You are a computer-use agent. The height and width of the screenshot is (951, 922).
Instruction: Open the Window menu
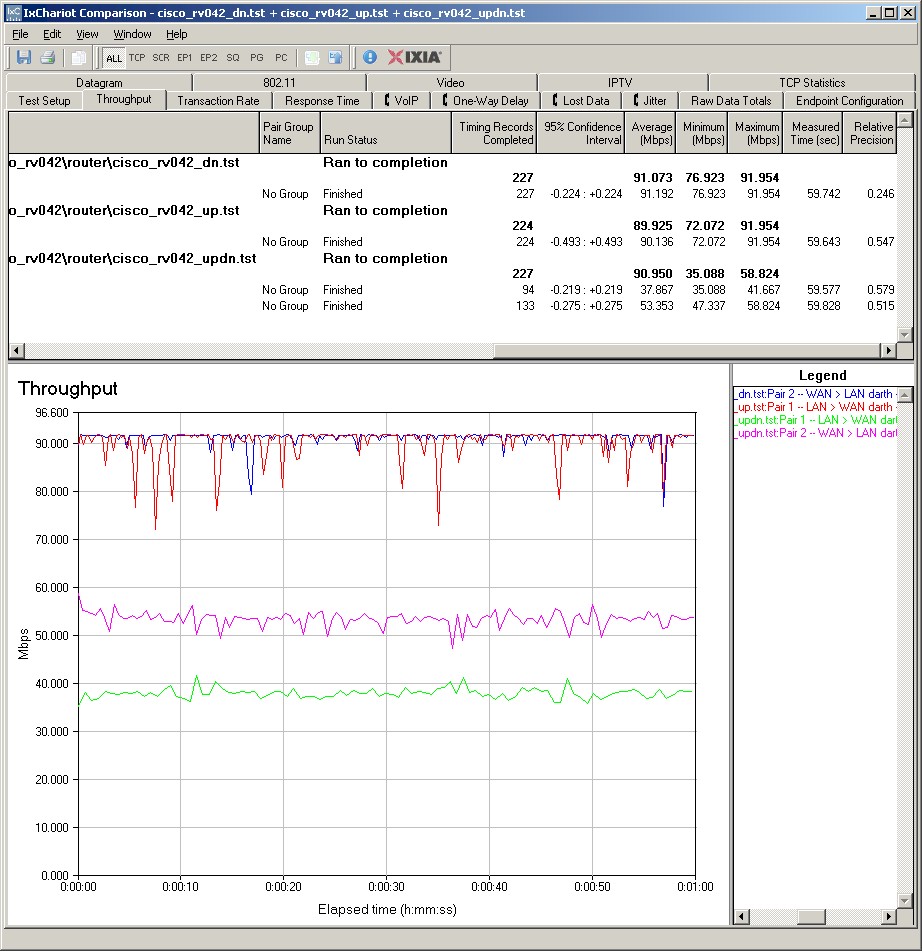132,34
